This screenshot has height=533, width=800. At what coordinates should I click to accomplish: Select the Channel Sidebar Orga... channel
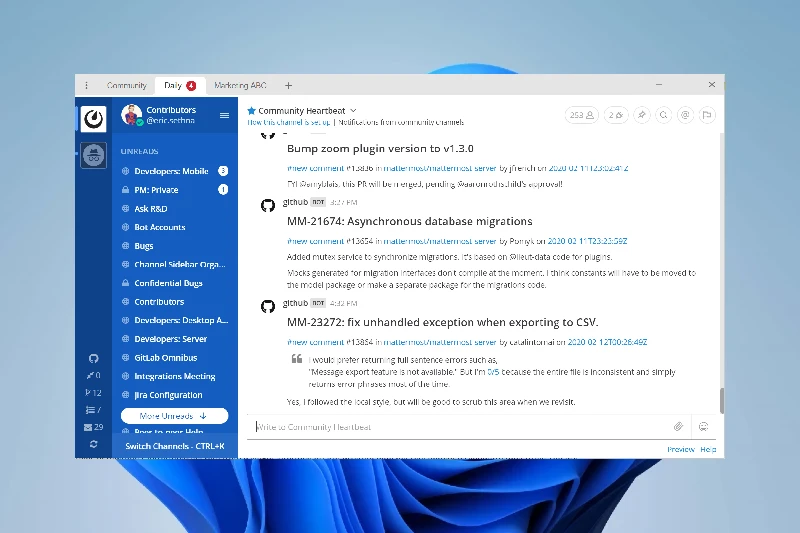pos(174,264)
